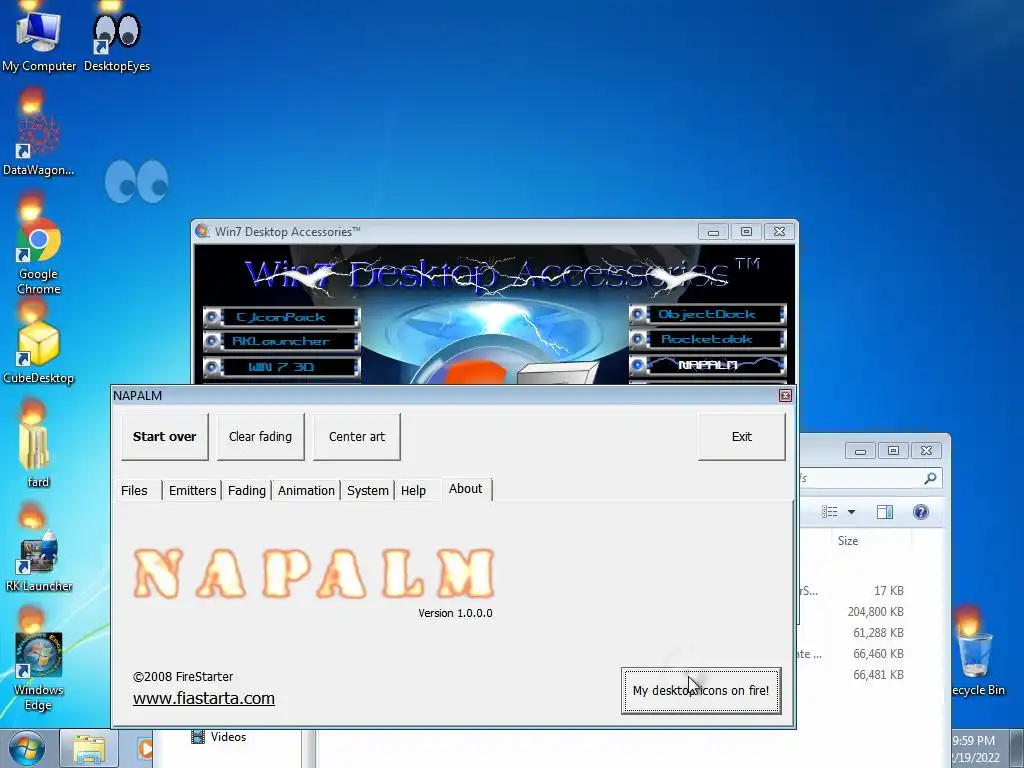Switch to the Animation tab
Viewport: 1024px width, 768px height.
[306, 490]
